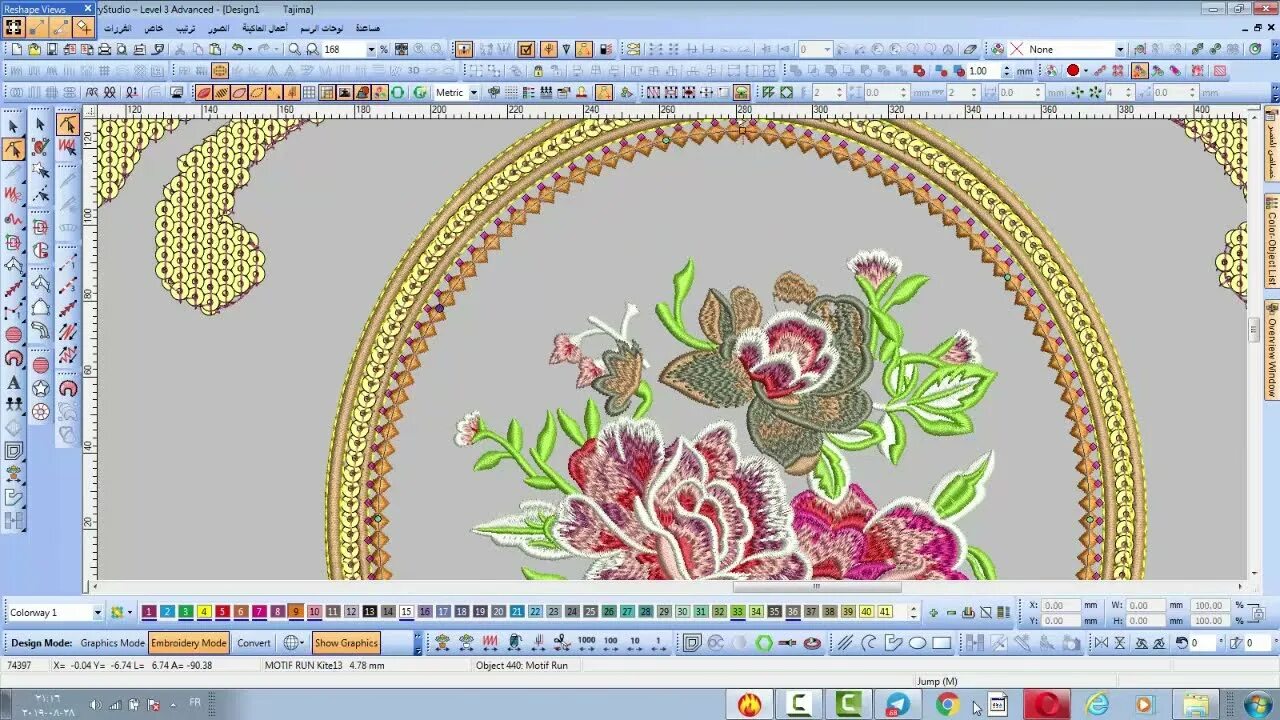
Task: Click the Reshape Views first view icon
Action: 13,28
